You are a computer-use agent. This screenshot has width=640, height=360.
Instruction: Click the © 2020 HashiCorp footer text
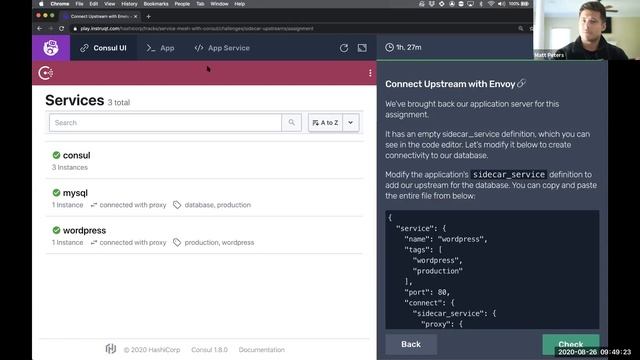tap(152, 350)
